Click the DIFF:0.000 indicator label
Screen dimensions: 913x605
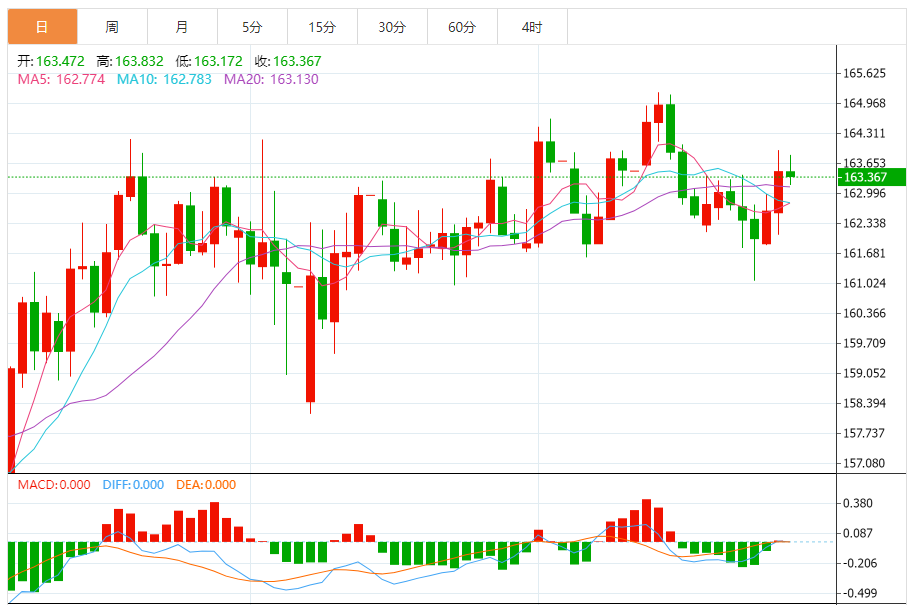point(133,484)
